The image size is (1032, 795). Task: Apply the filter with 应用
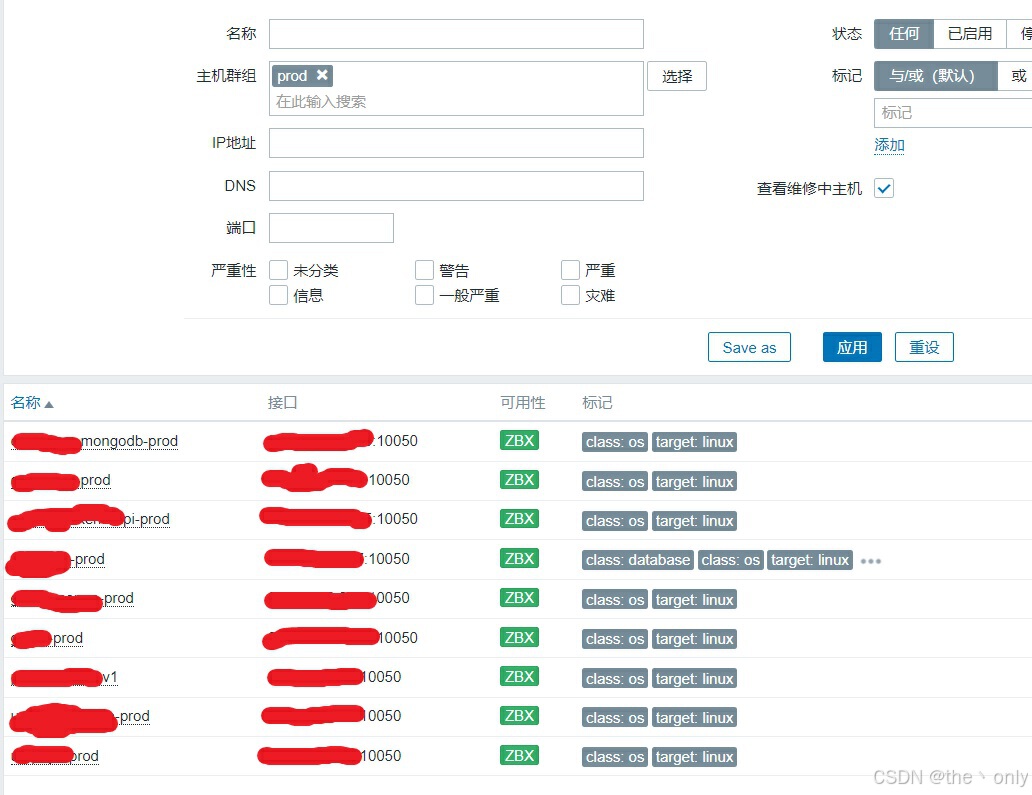(x=852, y=347)
